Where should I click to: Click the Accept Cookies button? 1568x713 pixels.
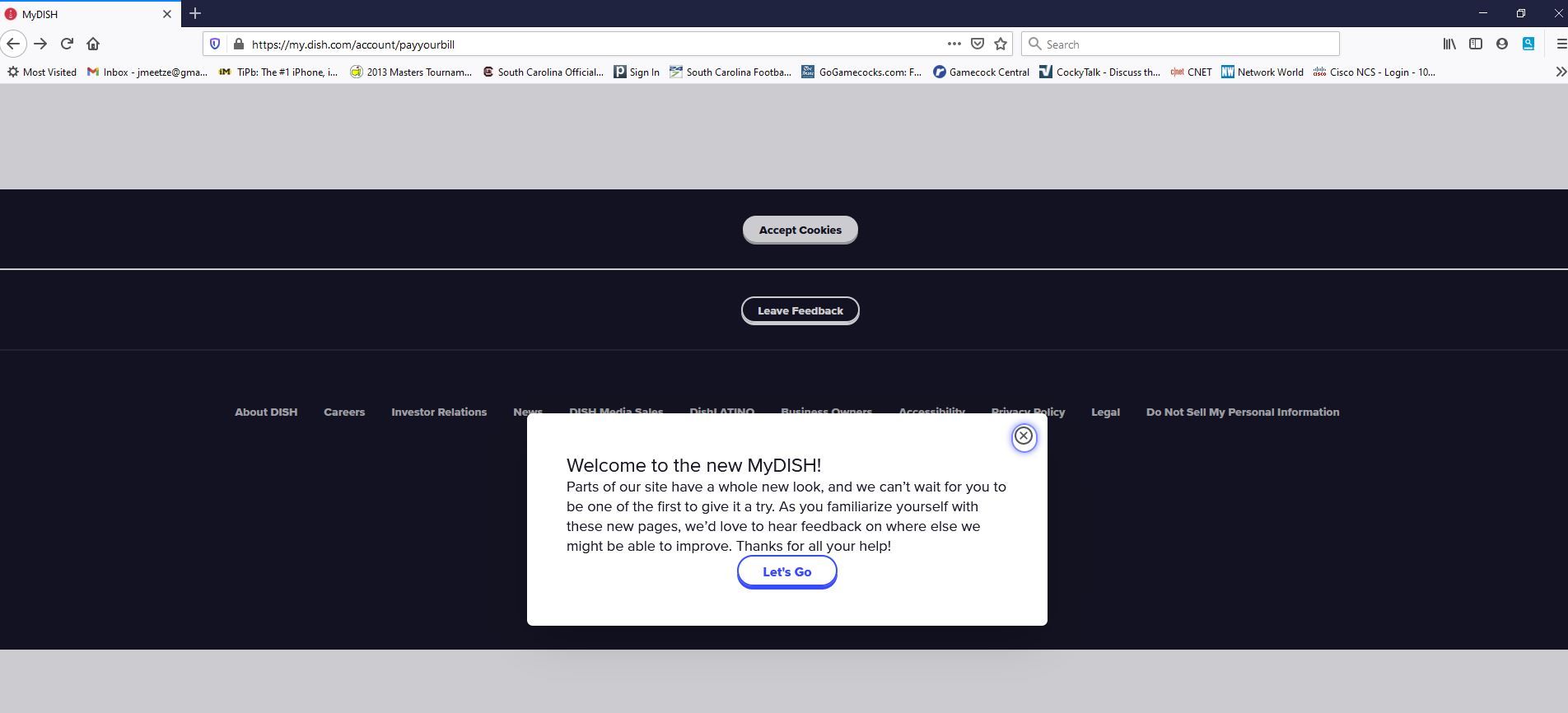pyautogui.click(x=800, y=230)
